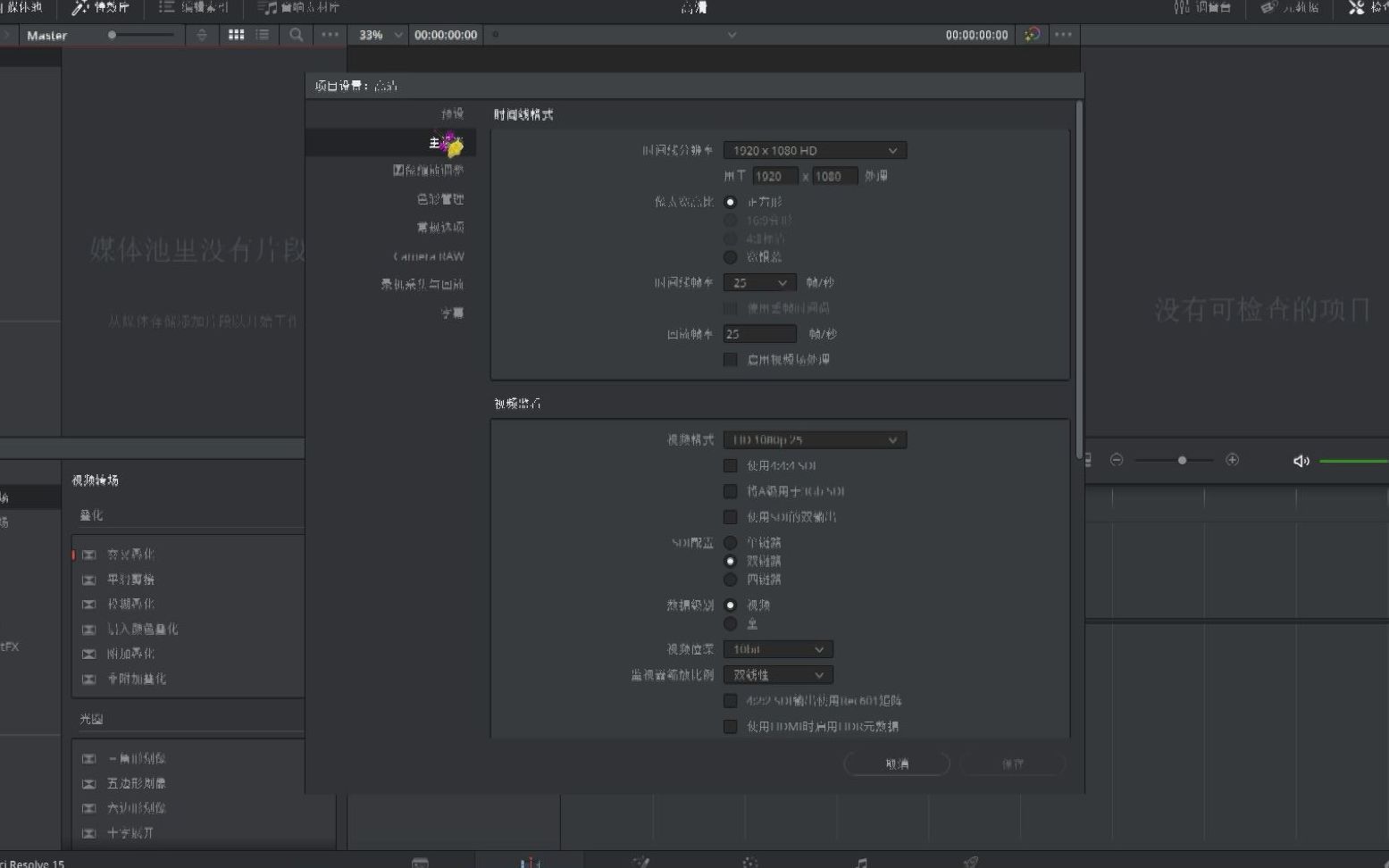Open the Edit page icon in bottom bar
The image size is (1389, 868).
530,862
